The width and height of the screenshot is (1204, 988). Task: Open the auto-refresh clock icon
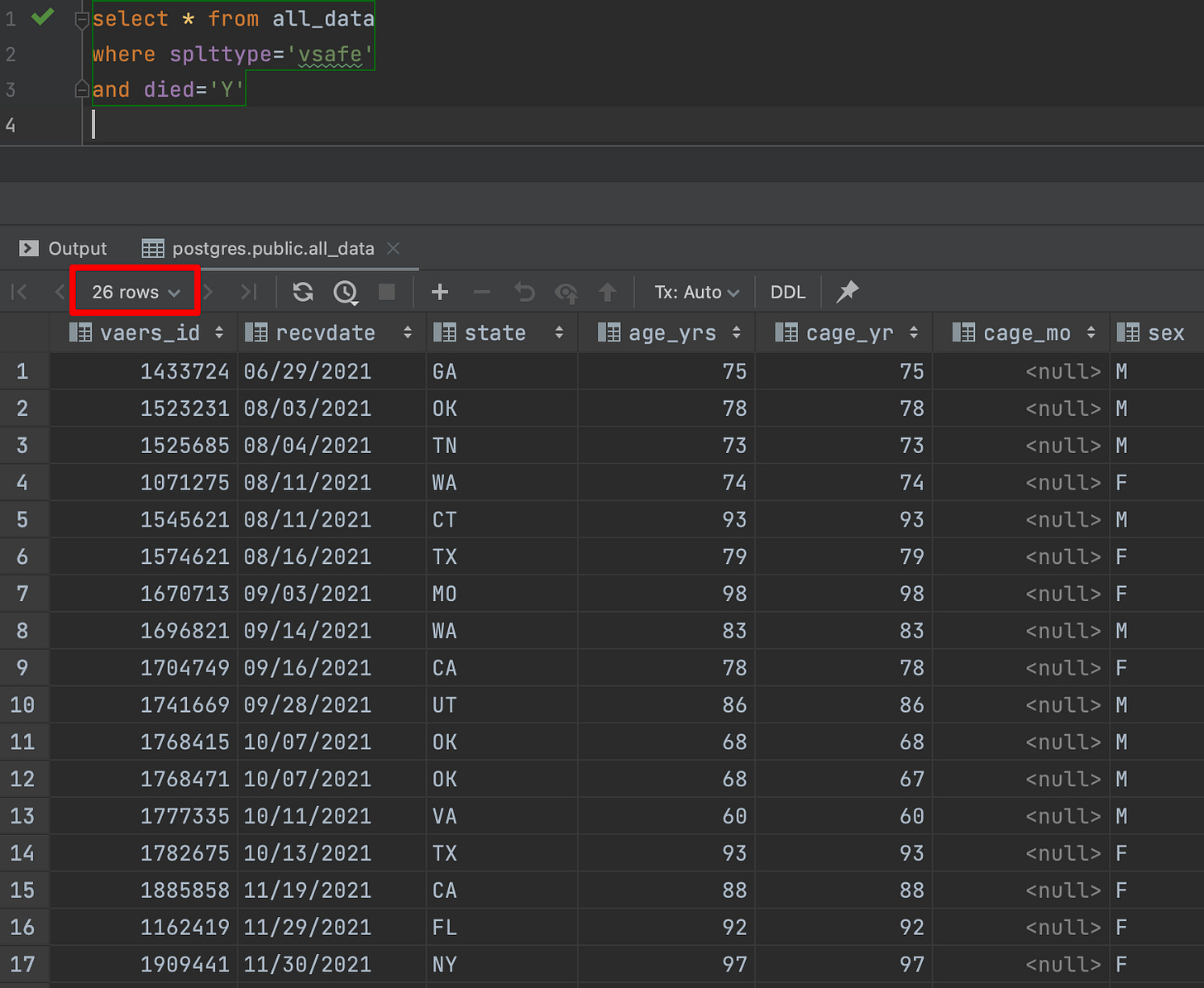pyautogui.click(x=346, y=292)
